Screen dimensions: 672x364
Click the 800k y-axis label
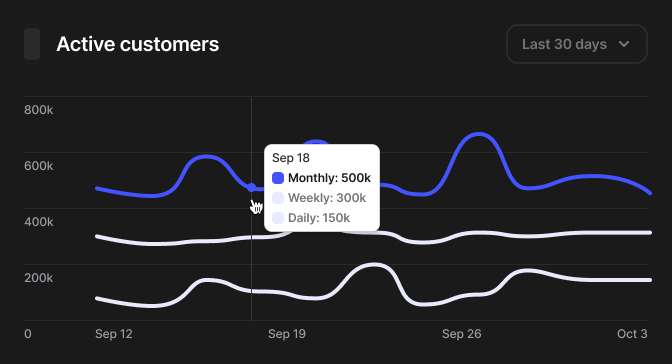pos(39,110)
